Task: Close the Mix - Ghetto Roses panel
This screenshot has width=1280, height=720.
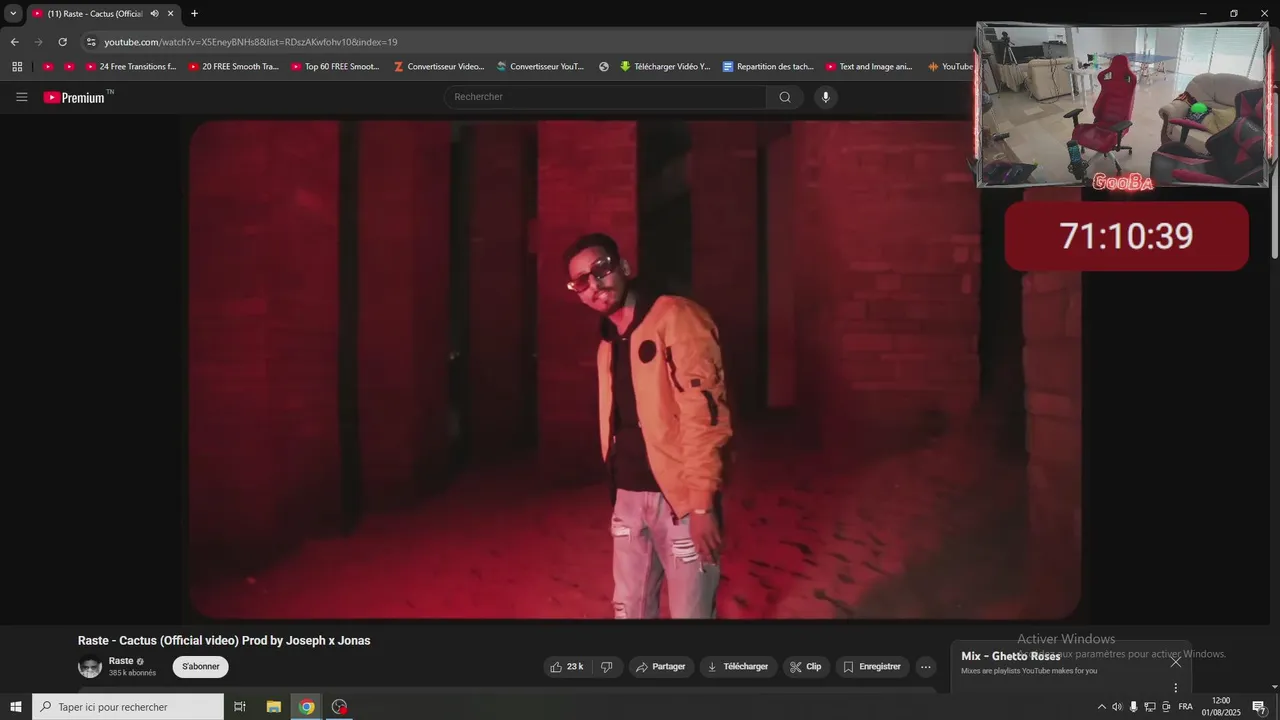Action: (1176, 661)
